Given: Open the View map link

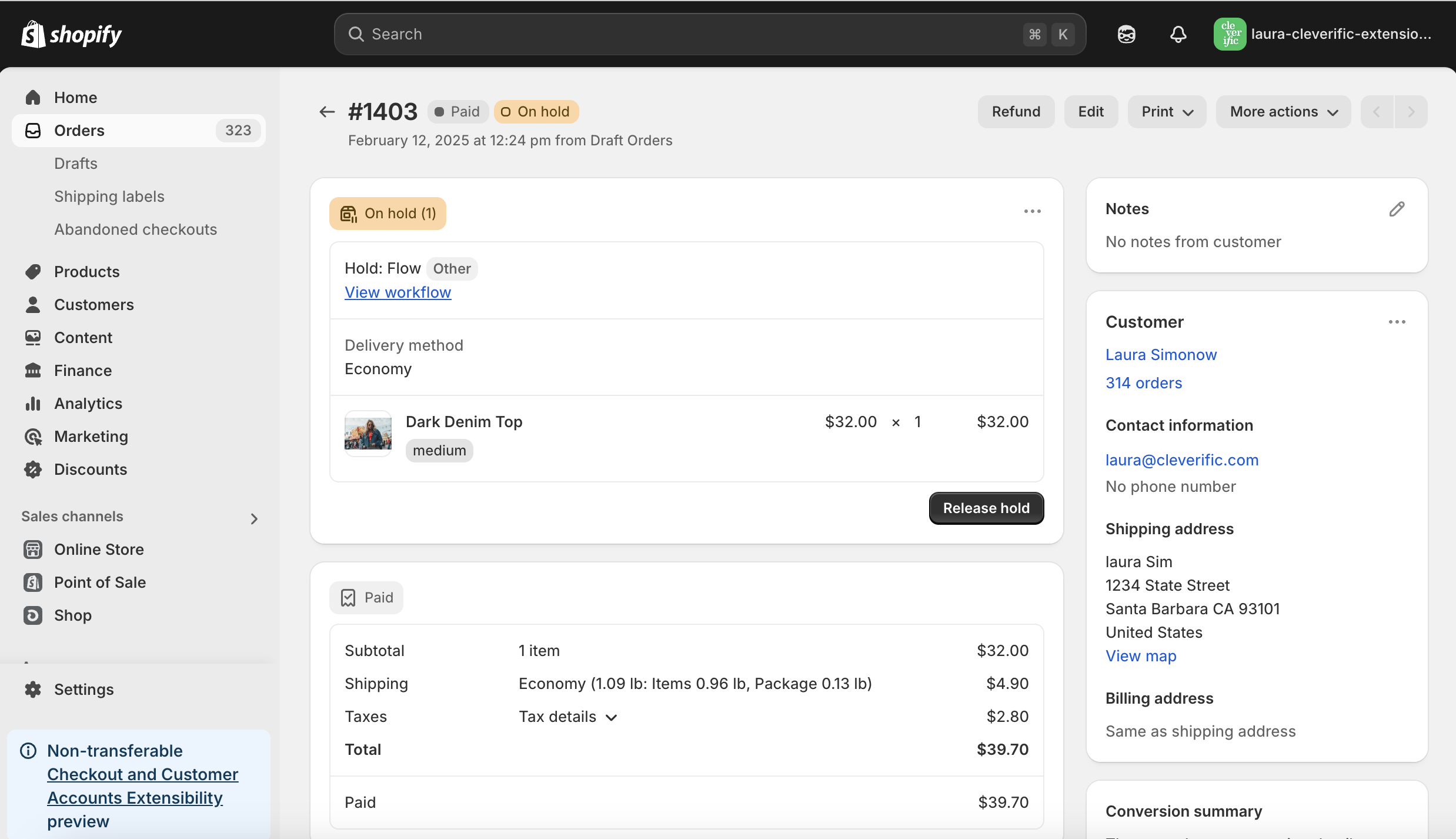Looking at the screenshot, I should point(1141,656).
